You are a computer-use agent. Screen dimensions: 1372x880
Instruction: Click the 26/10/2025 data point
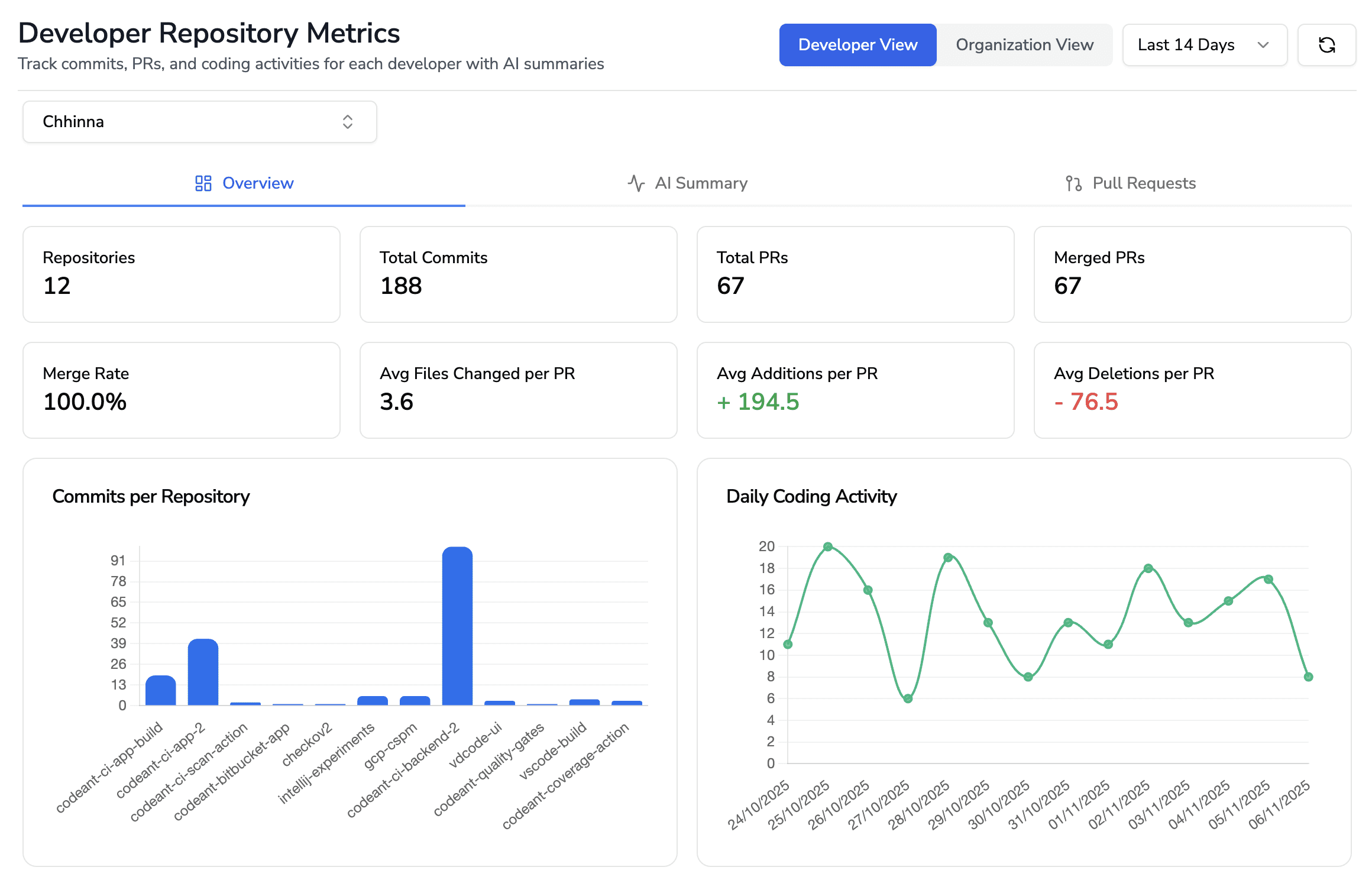click(x=868, y=590)
